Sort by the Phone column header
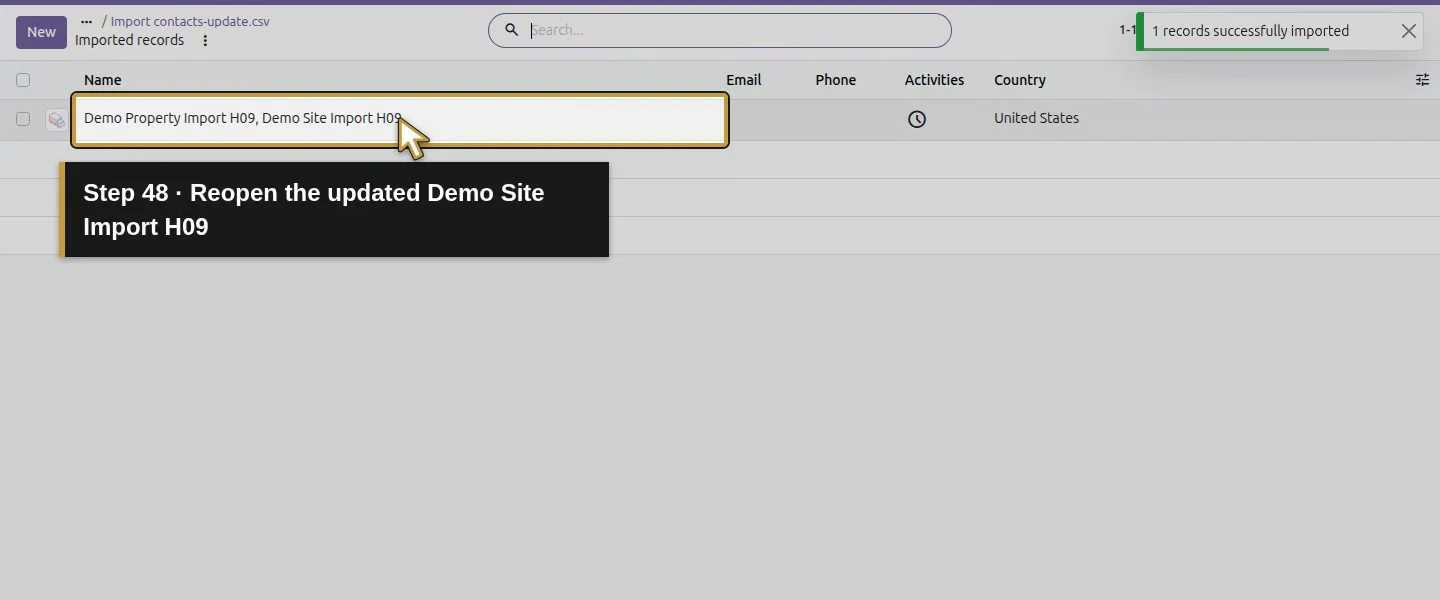1440x600 pixels. [835, 80]
